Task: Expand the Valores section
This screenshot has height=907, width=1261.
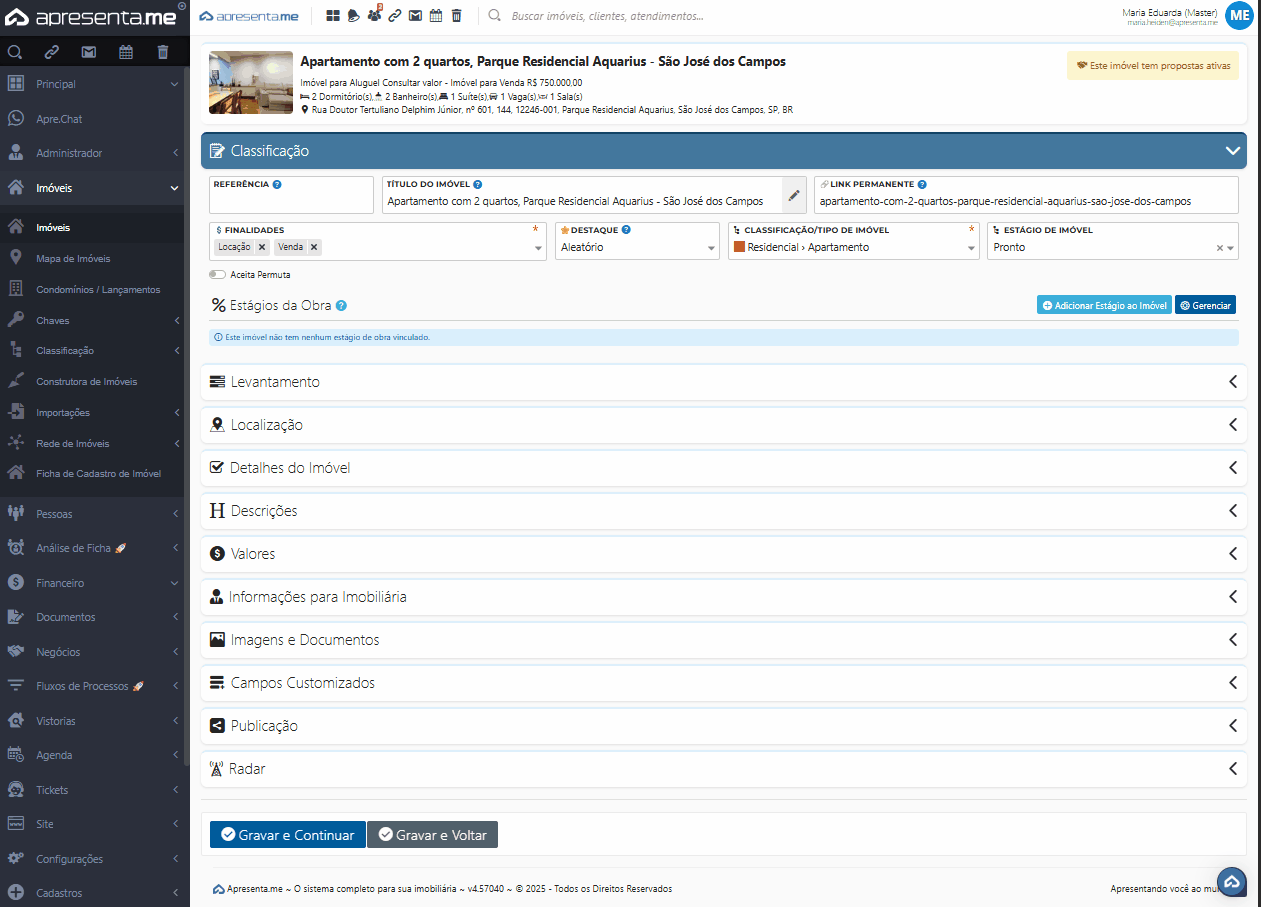Action: (723, 554)
